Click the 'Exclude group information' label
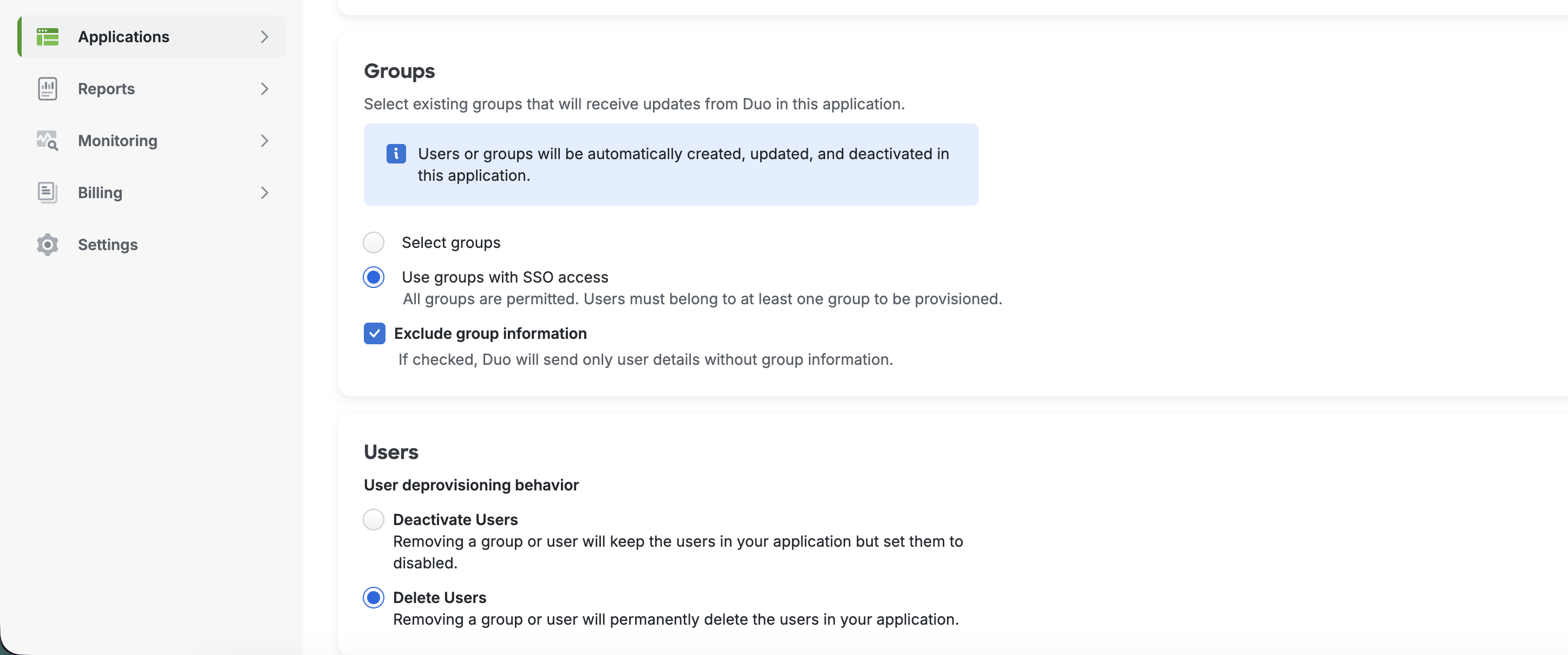This screenshot has width=1568, height=655. (490, 333)
